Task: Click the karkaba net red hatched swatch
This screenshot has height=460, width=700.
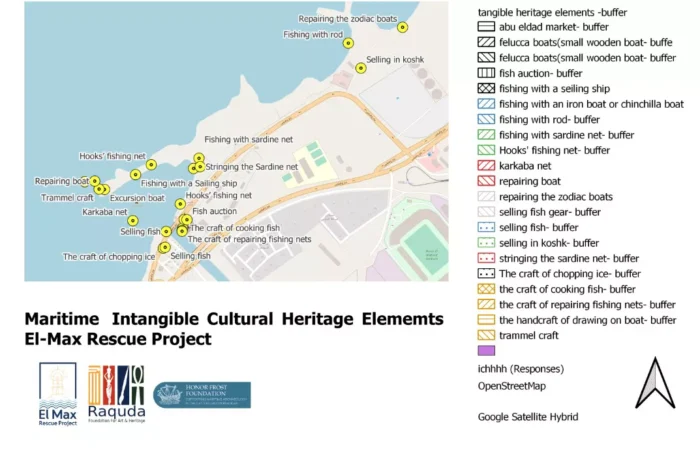Action: (x=487, y=166)
